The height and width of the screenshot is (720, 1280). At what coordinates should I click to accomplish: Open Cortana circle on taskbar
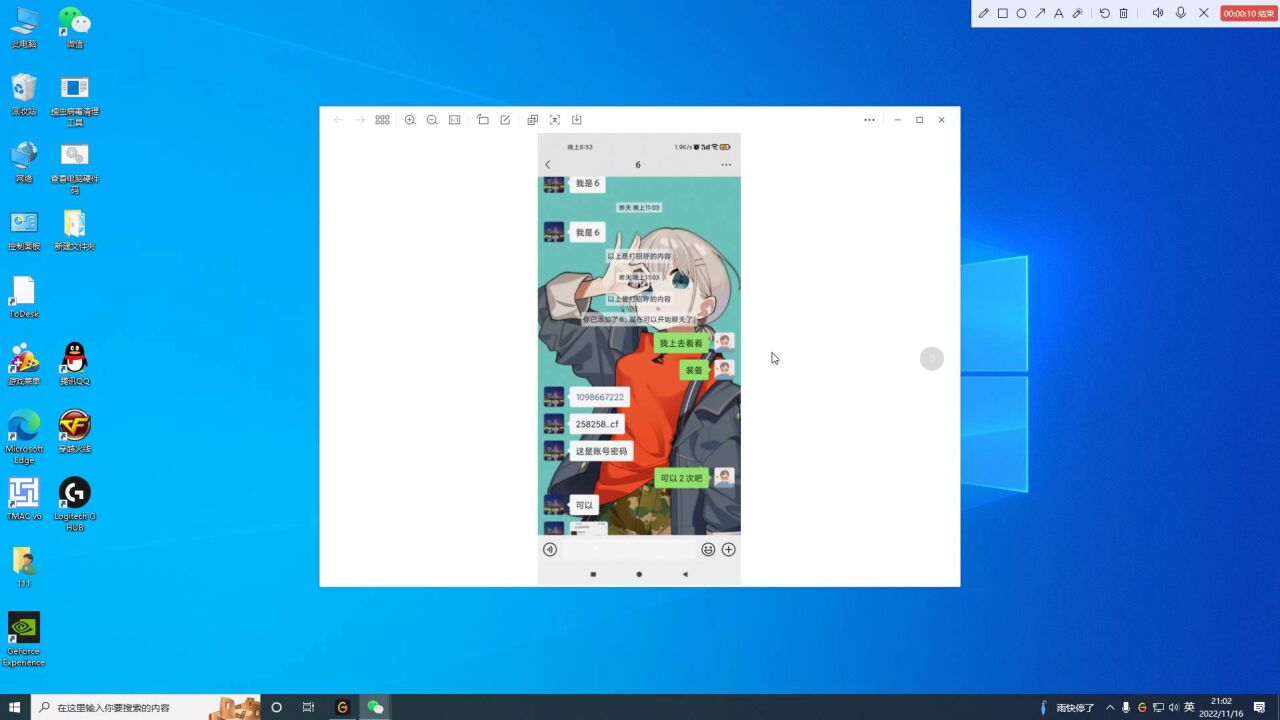point(276,707)
